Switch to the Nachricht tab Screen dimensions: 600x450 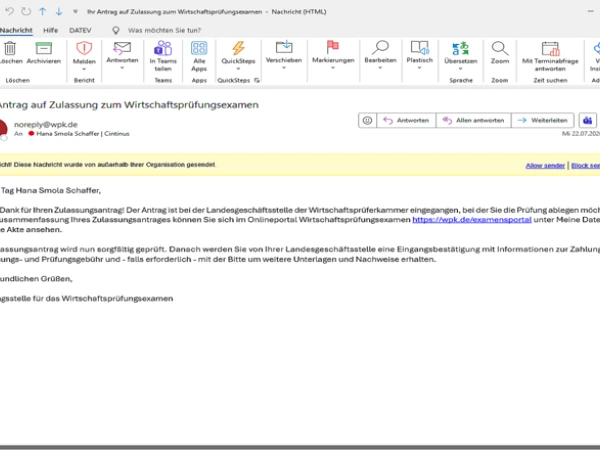[x=16, y=30]
